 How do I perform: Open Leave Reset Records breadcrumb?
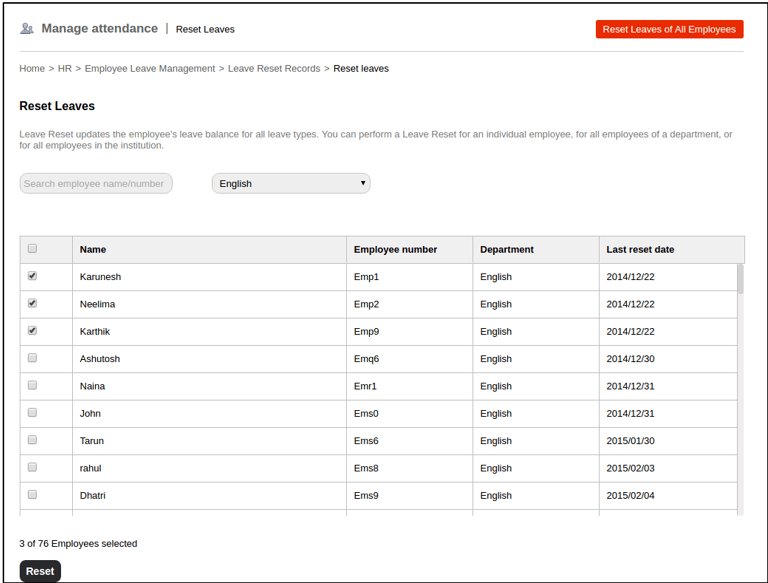[x=274, y=69]
